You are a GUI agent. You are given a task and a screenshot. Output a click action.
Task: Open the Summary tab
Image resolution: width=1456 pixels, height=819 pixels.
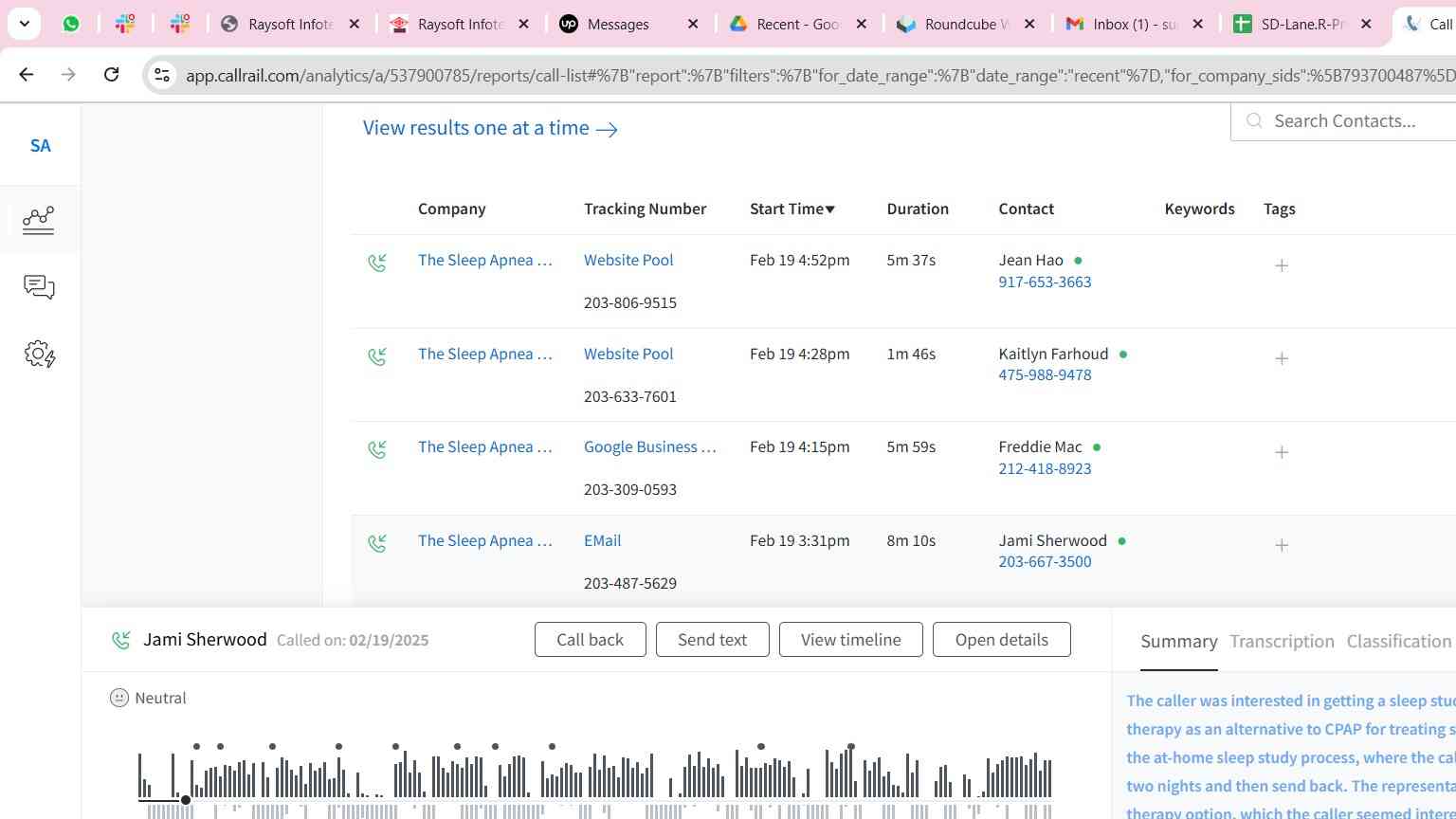1178,642
